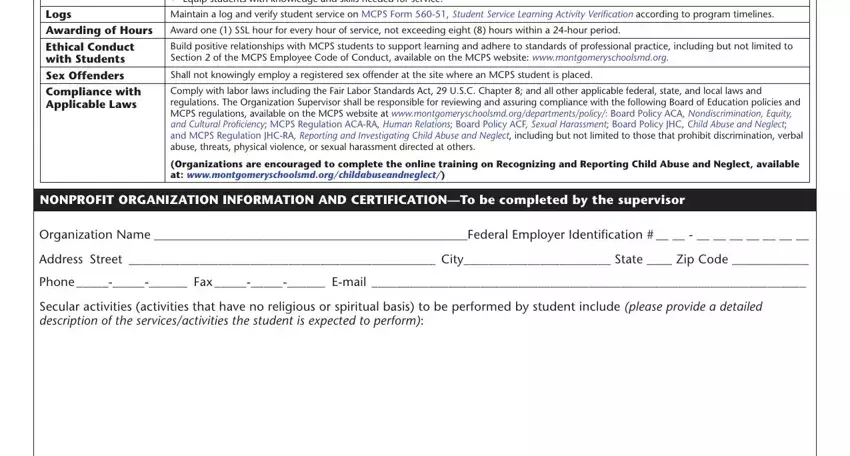Click the Phone number field

click(x=132, y=282)
